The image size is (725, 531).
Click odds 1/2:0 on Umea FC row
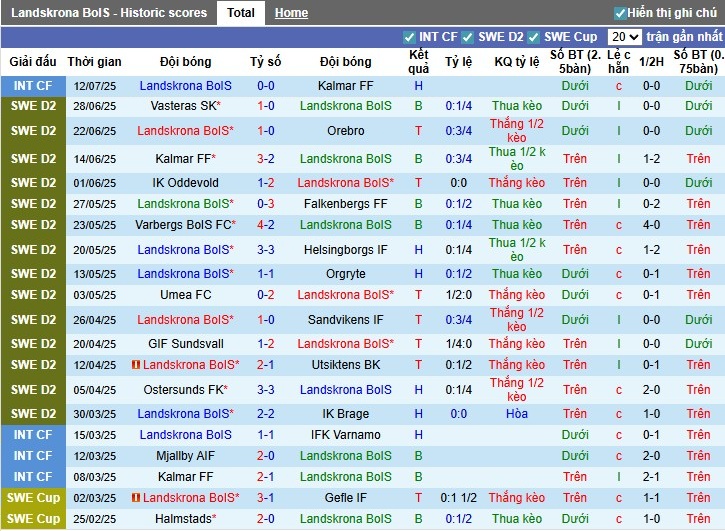click(x=459, y=295)
